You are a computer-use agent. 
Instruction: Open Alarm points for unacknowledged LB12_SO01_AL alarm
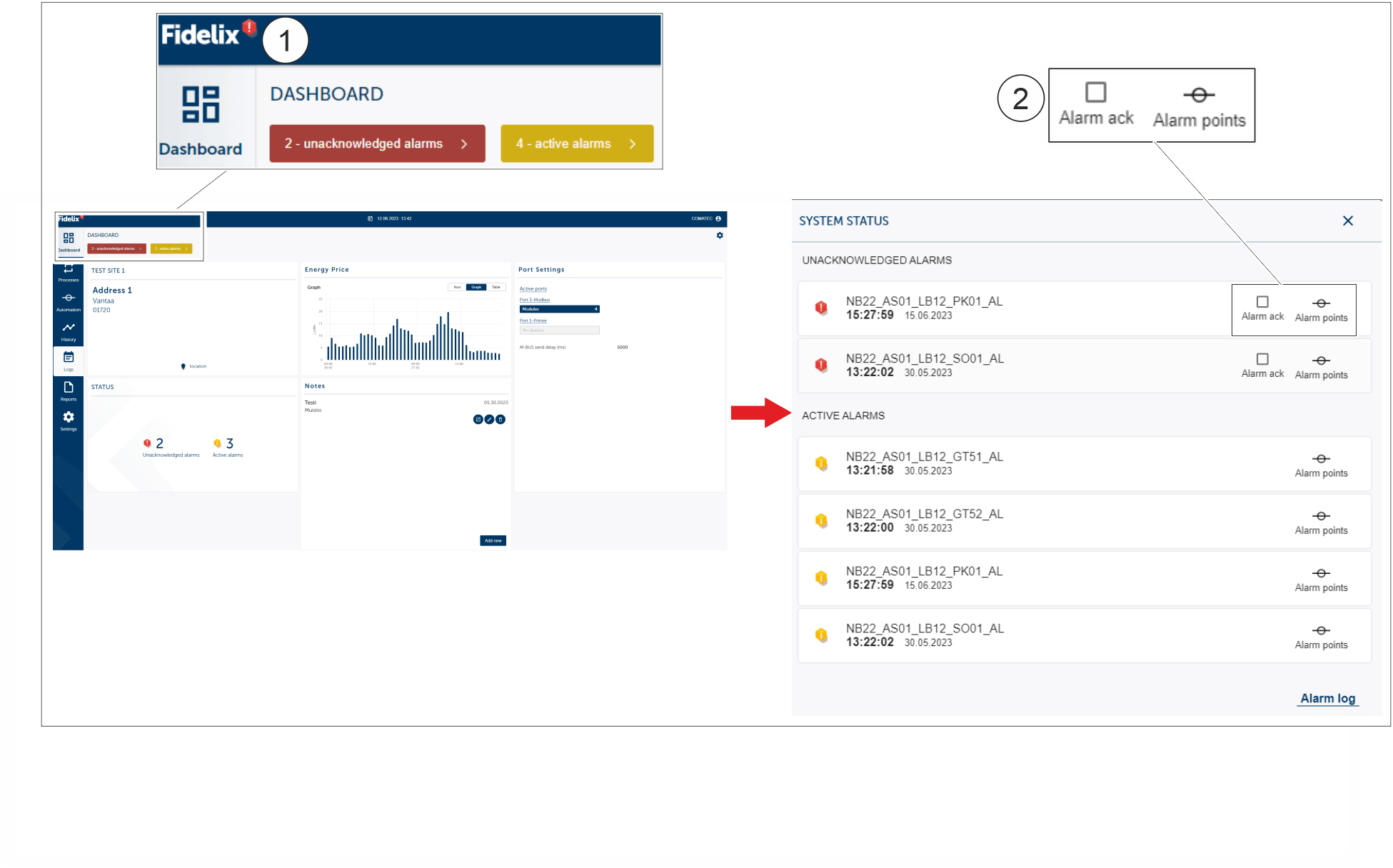(1321, 367)
